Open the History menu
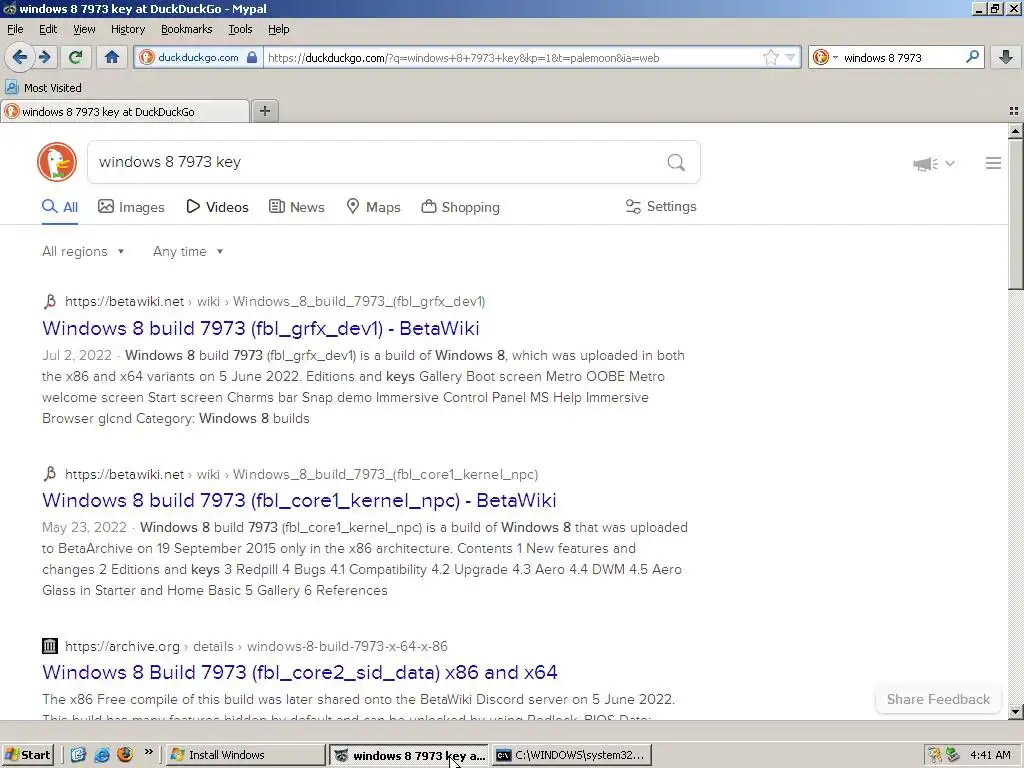 tap(128, 29)
